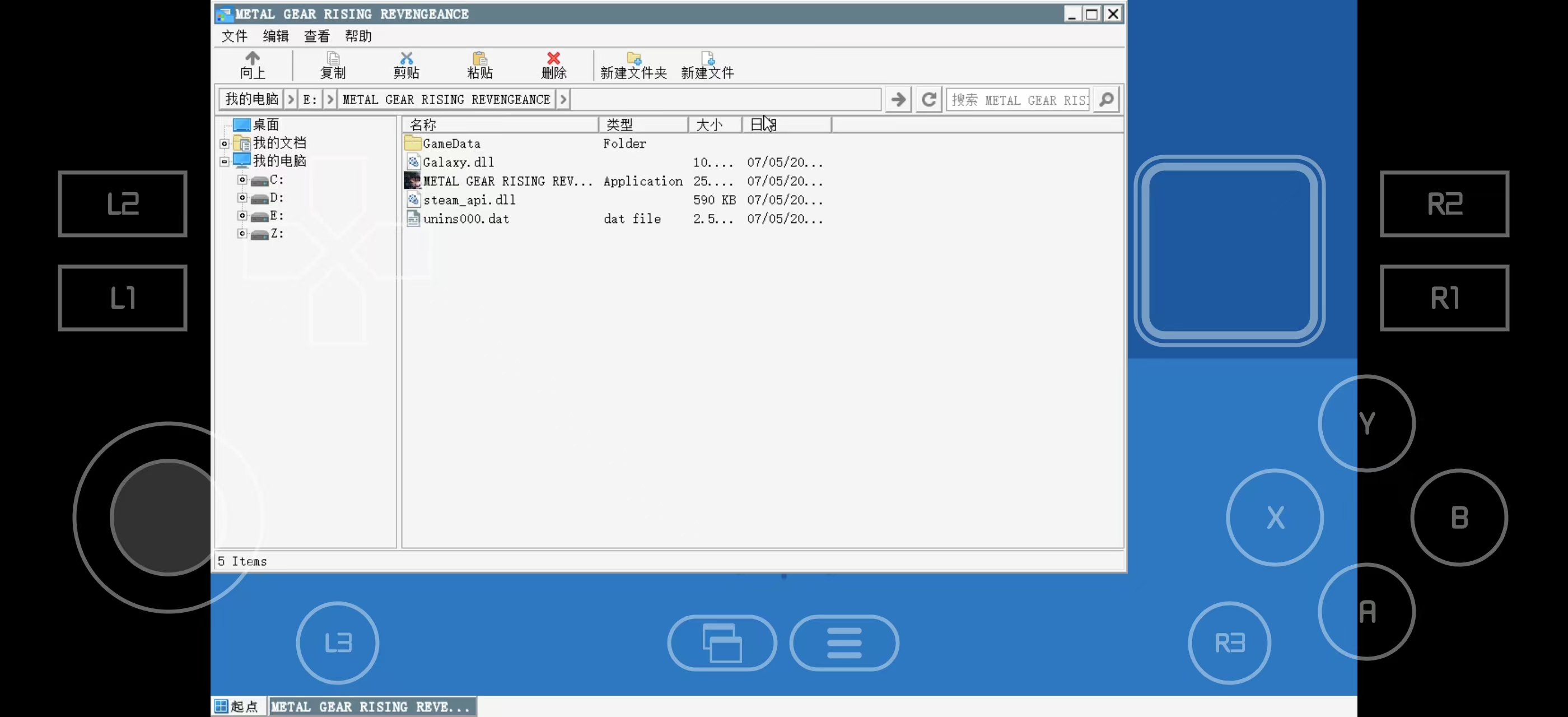
Task: Tap the overlay windows/select button
Action: pos(722,642)
